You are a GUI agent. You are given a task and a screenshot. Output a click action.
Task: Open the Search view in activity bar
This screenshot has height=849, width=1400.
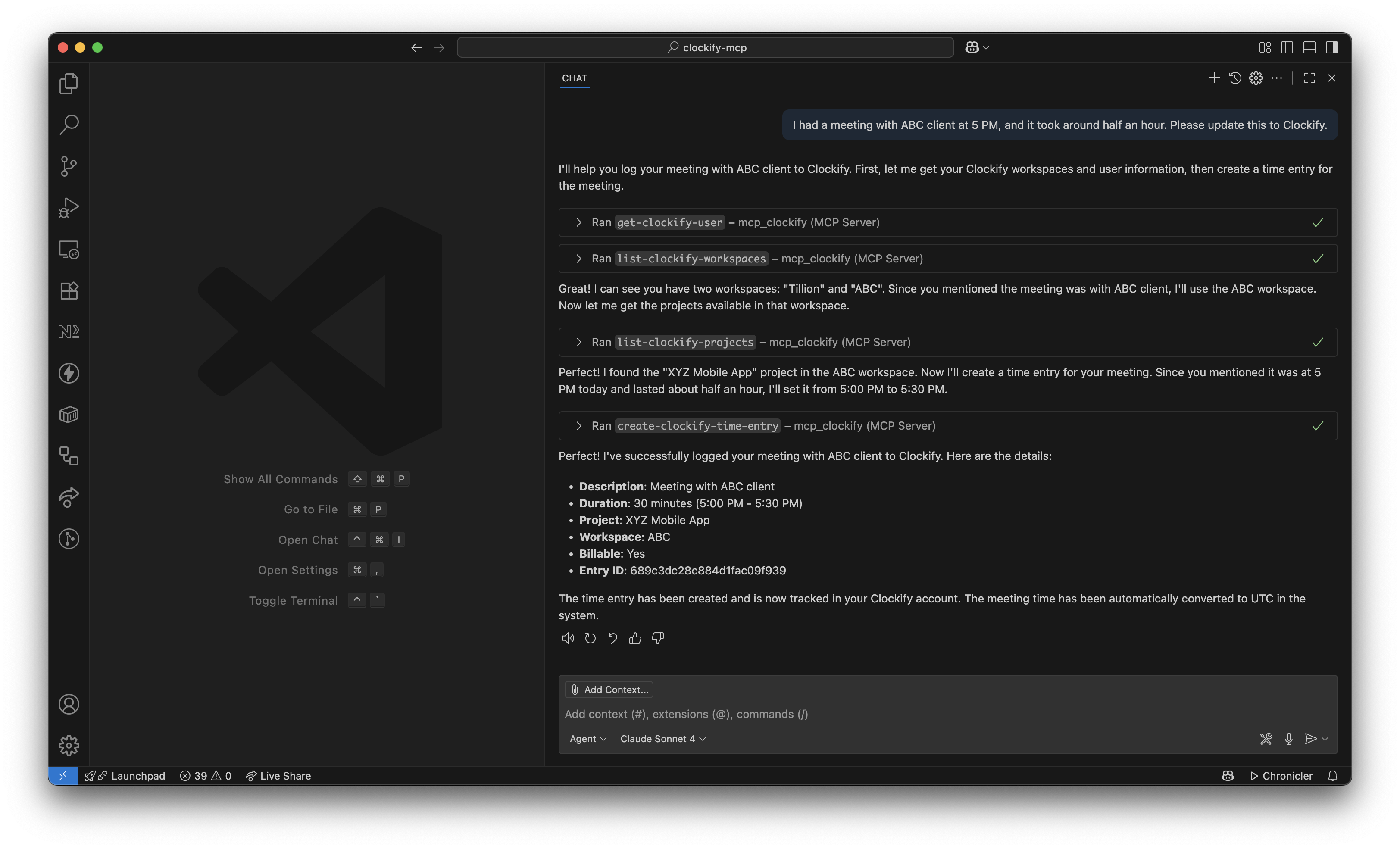tap(69, 125)
